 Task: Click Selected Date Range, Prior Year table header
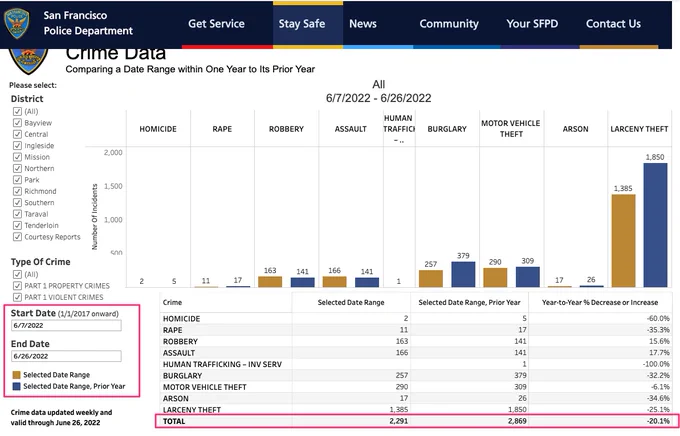pos(469,302)
